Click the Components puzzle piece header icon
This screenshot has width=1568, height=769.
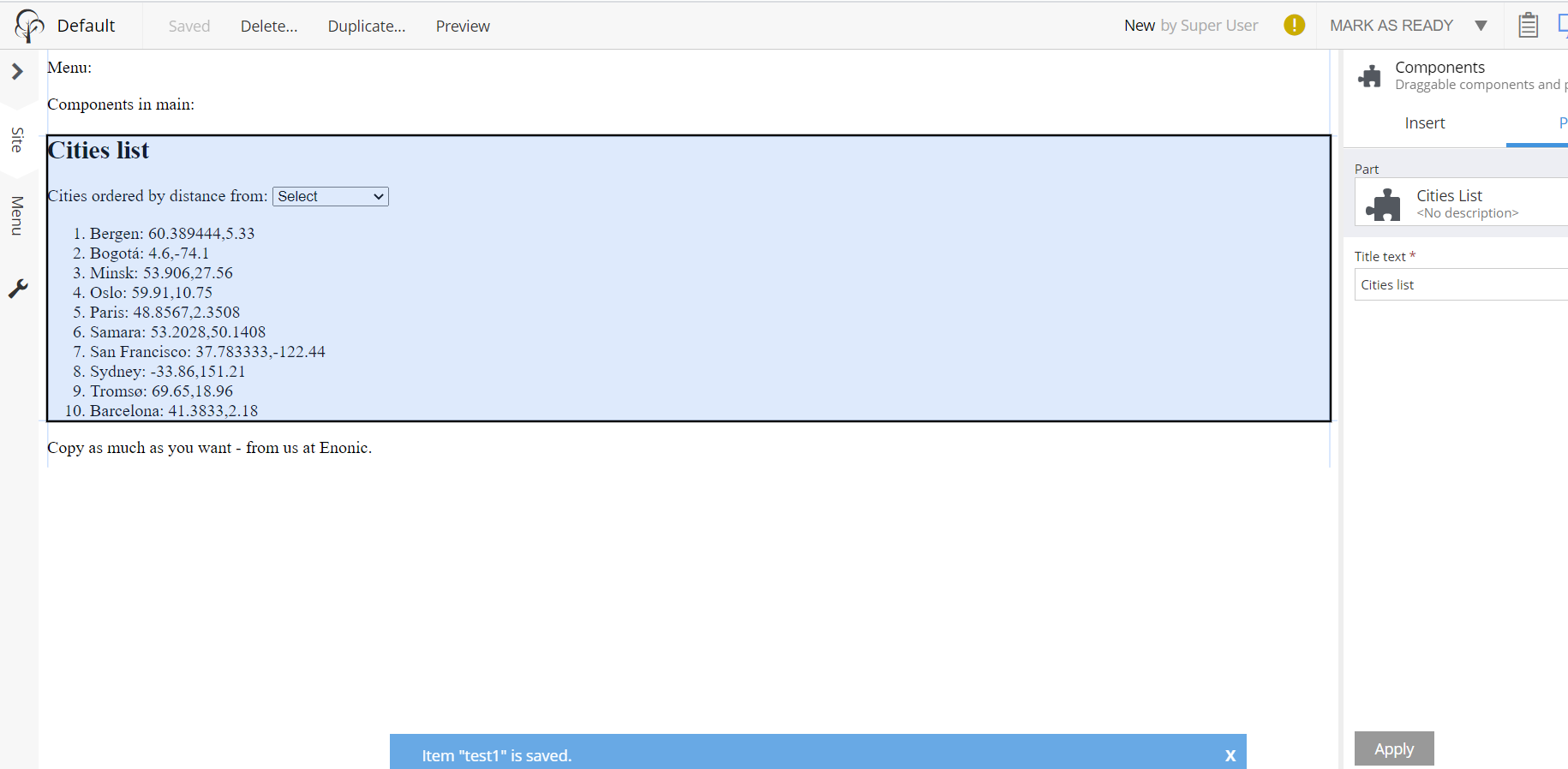click(x=1369, y=76)
